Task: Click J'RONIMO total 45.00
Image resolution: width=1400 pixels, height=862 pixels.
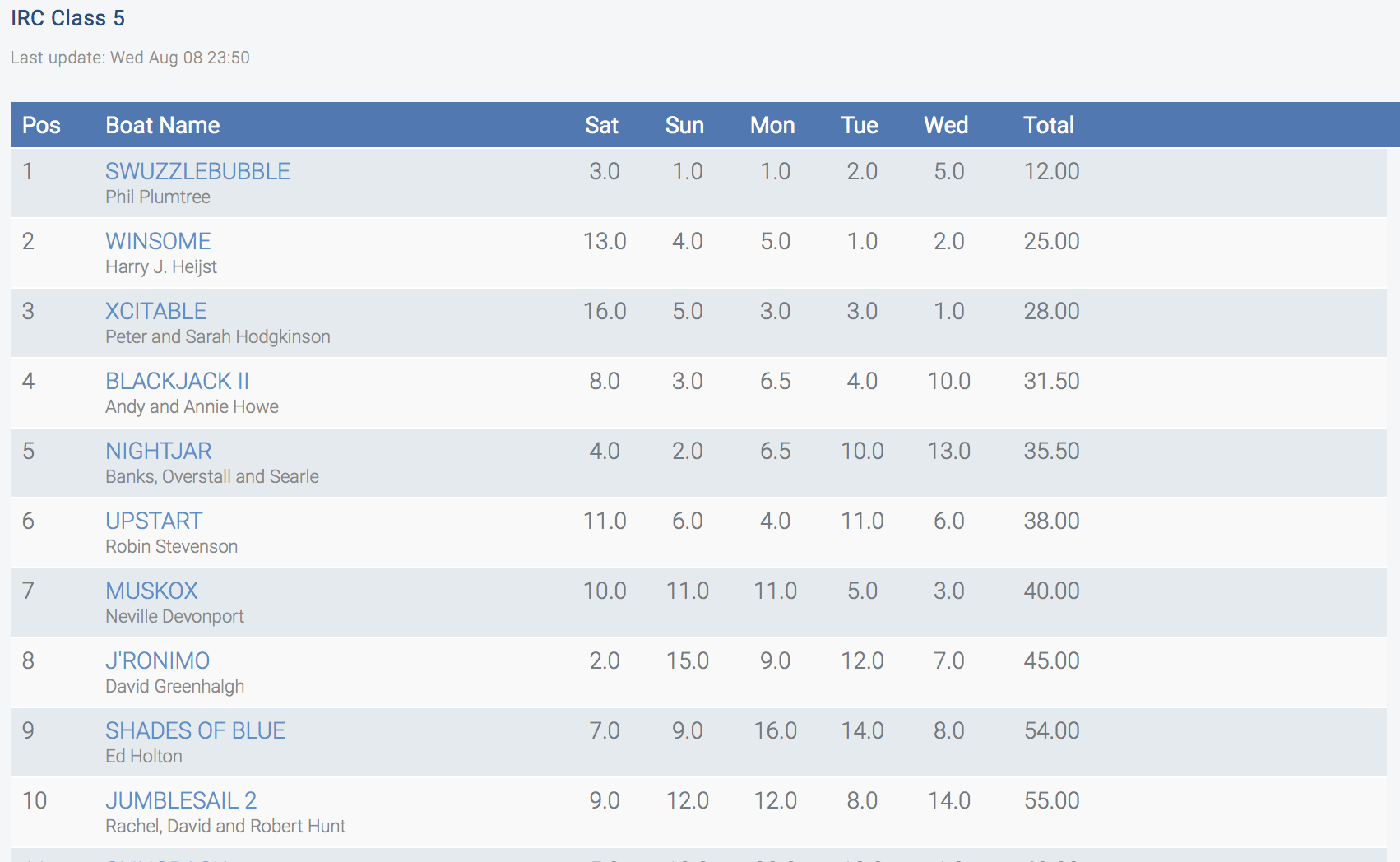Action: coord(1051,660)
